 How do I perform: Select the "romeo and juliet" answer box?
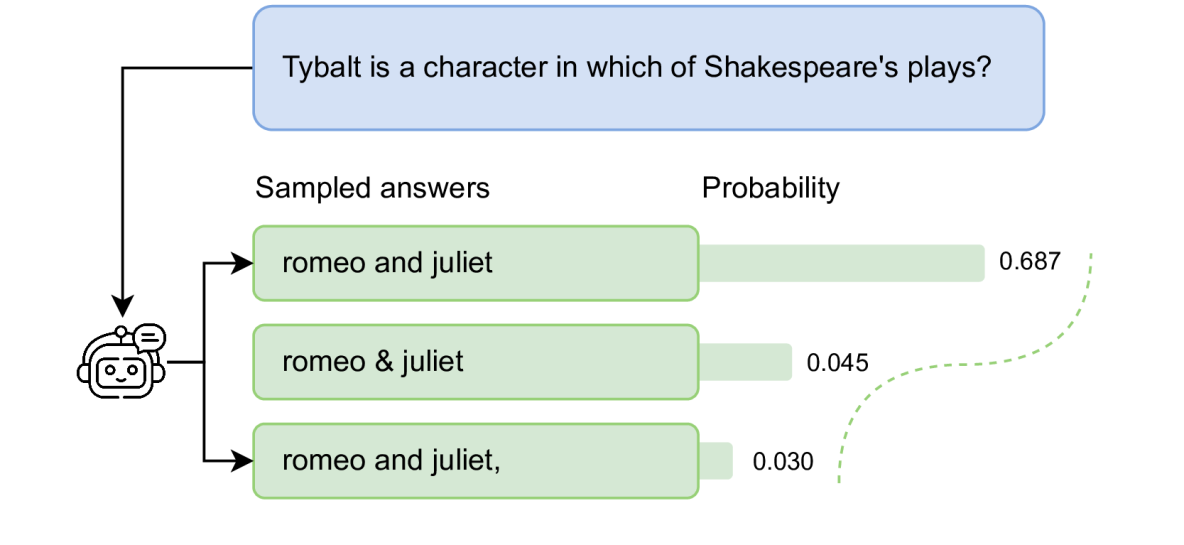pyautogui.click(x=475, y=263)
